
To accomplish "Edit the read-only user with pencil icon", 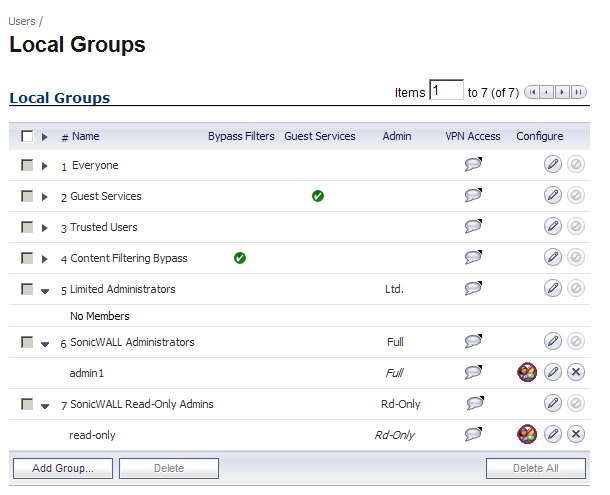I will pyautogui.click(x=552, y=434).
